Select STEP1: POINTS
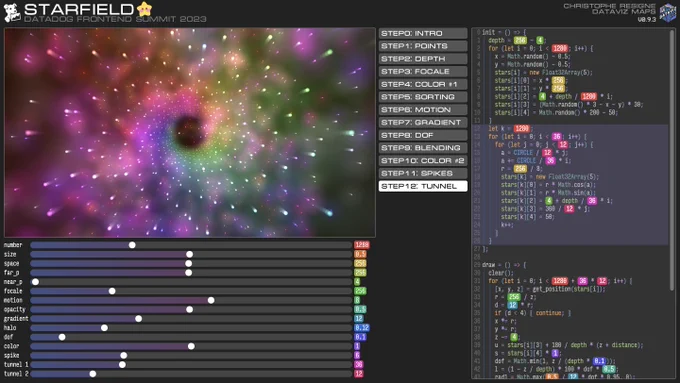Screen dimensions: 680x383 tap(423, 46)
